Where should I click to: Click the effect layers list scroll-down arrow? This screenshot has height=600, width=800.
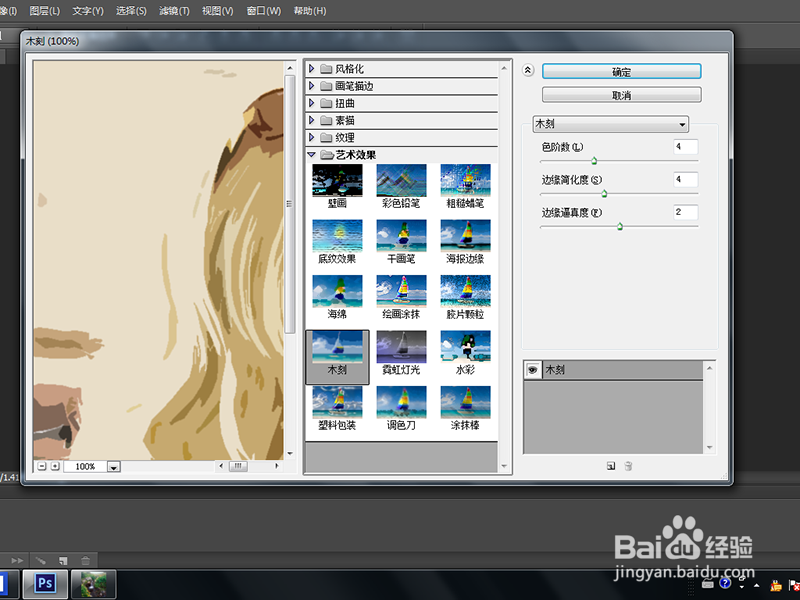[x=709, y=447]
